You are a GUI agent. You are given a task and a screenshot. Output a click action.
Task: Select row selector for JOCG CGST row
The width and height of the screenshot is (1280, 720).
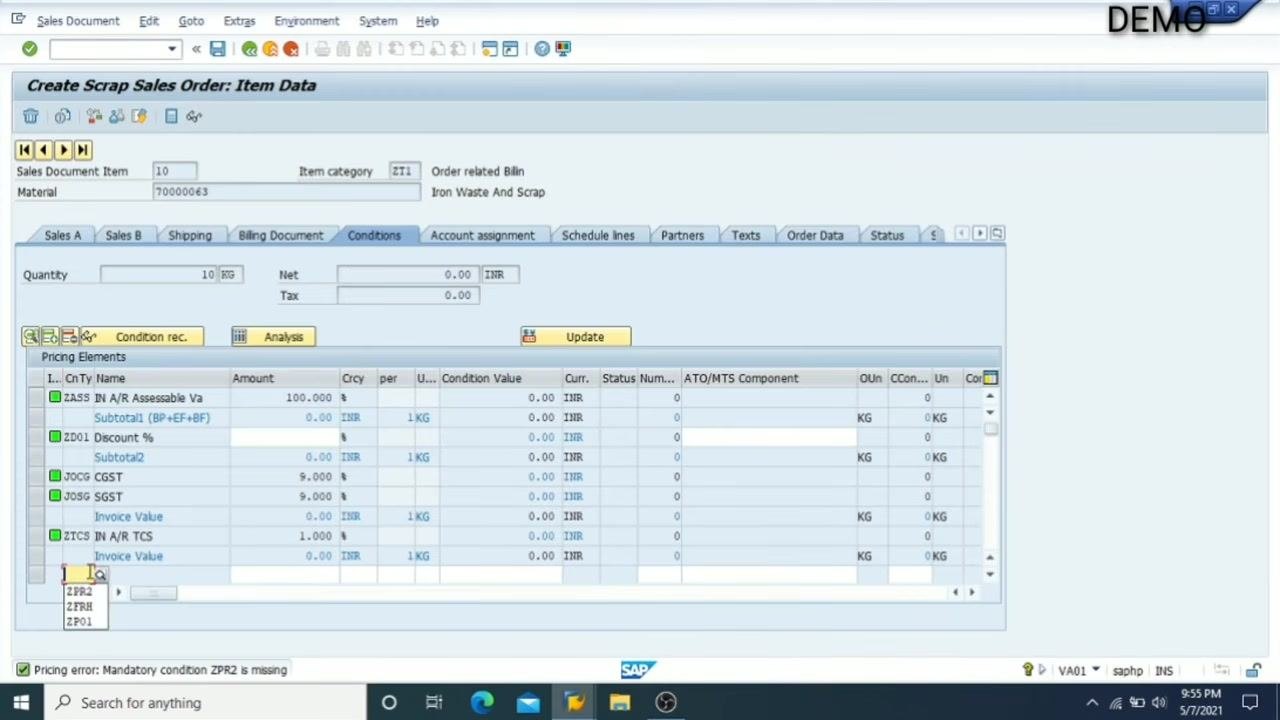coord(37,477)
